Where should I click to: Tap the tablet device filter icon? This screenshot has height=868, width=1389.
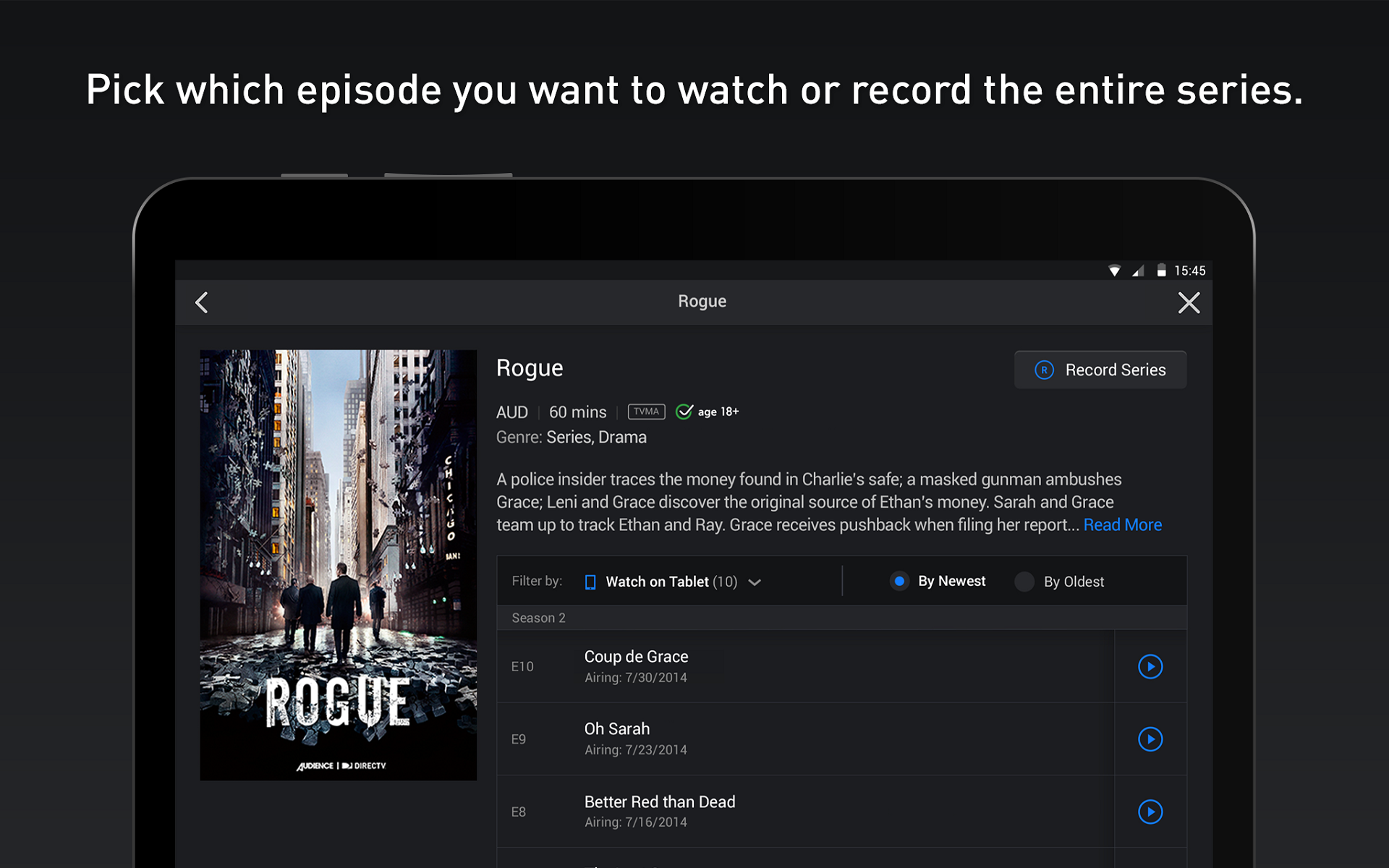[590, 582]
